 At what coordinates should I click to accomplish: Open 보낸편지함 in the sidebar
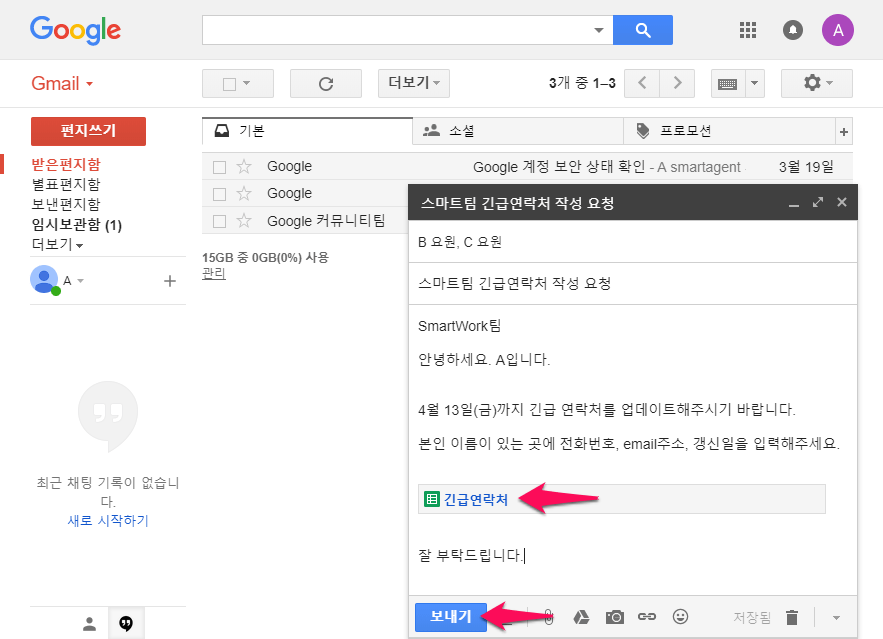(66, 204)
